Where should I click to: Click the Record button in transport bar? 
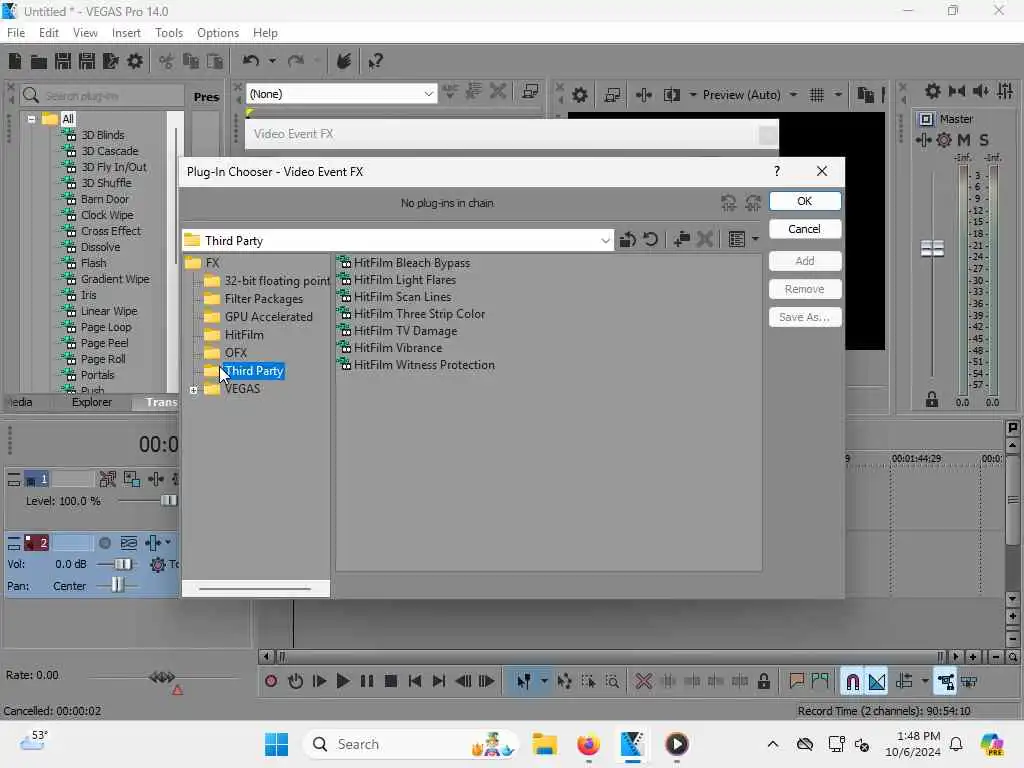pos(271,681)
